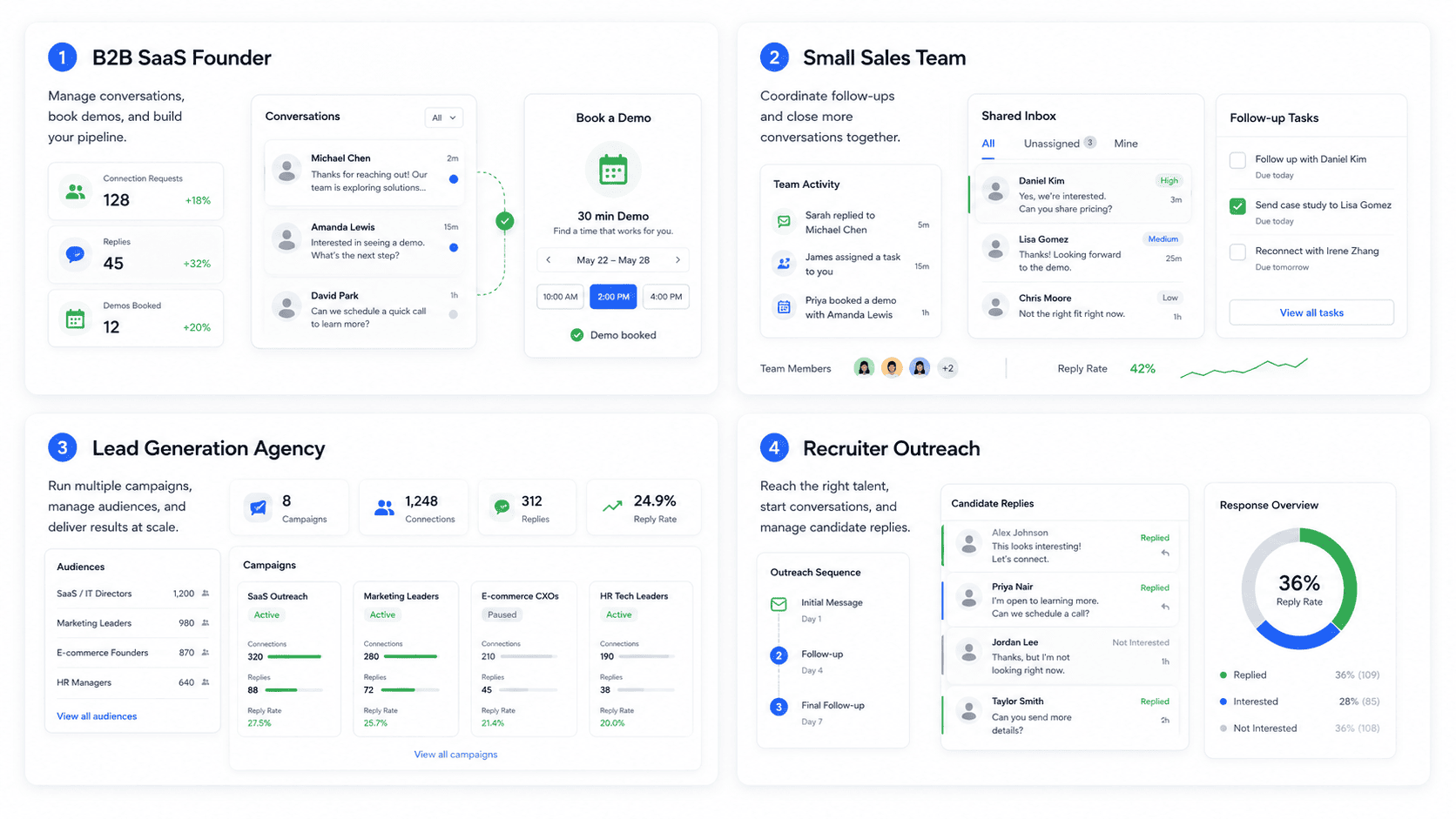Click the first team member avatar
The height and width of the screenshot is (819, 1456).
tap(864, 368)
